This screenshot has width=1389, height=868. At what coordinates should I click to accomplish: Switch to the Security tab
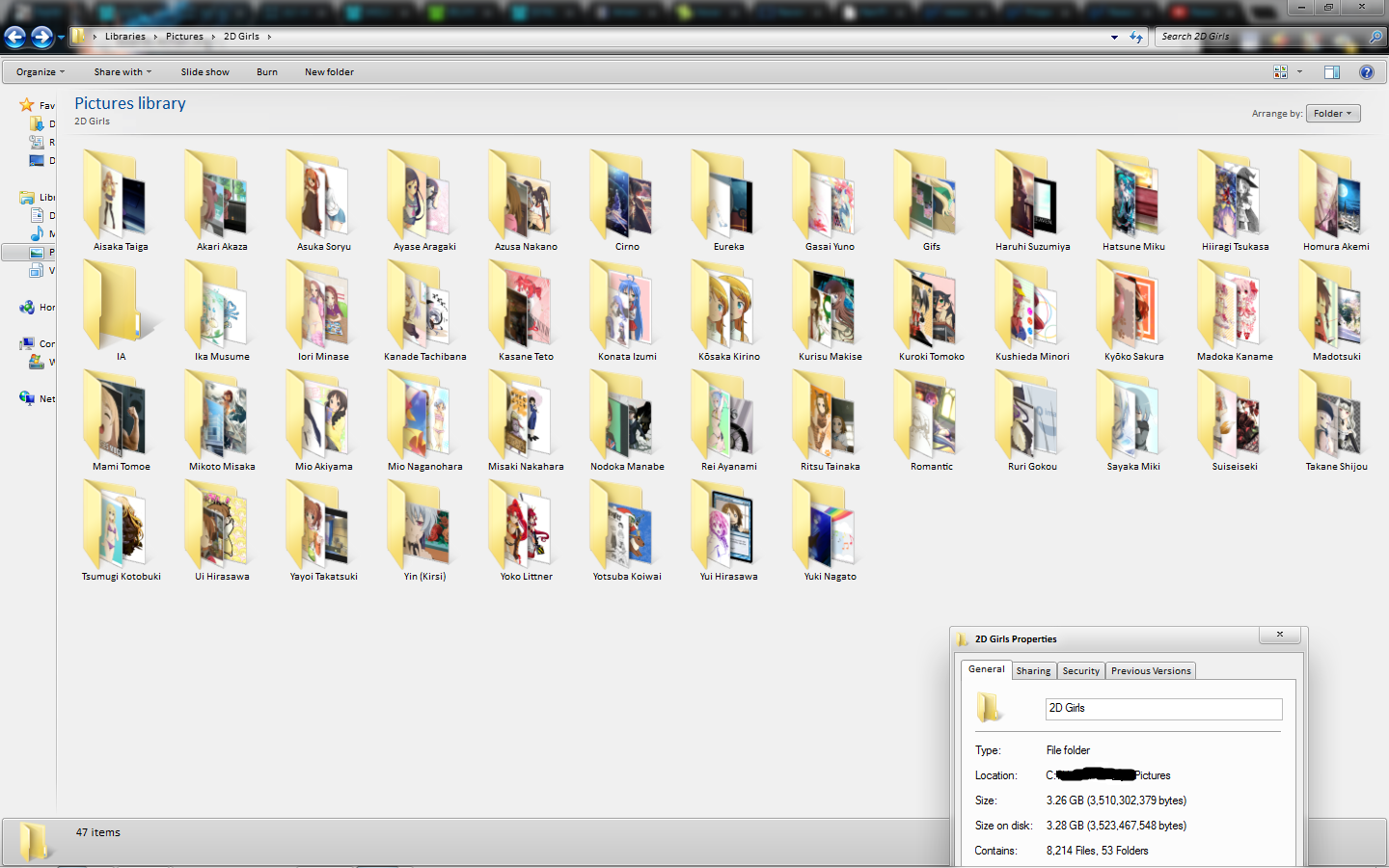(x=1080, y=671)
